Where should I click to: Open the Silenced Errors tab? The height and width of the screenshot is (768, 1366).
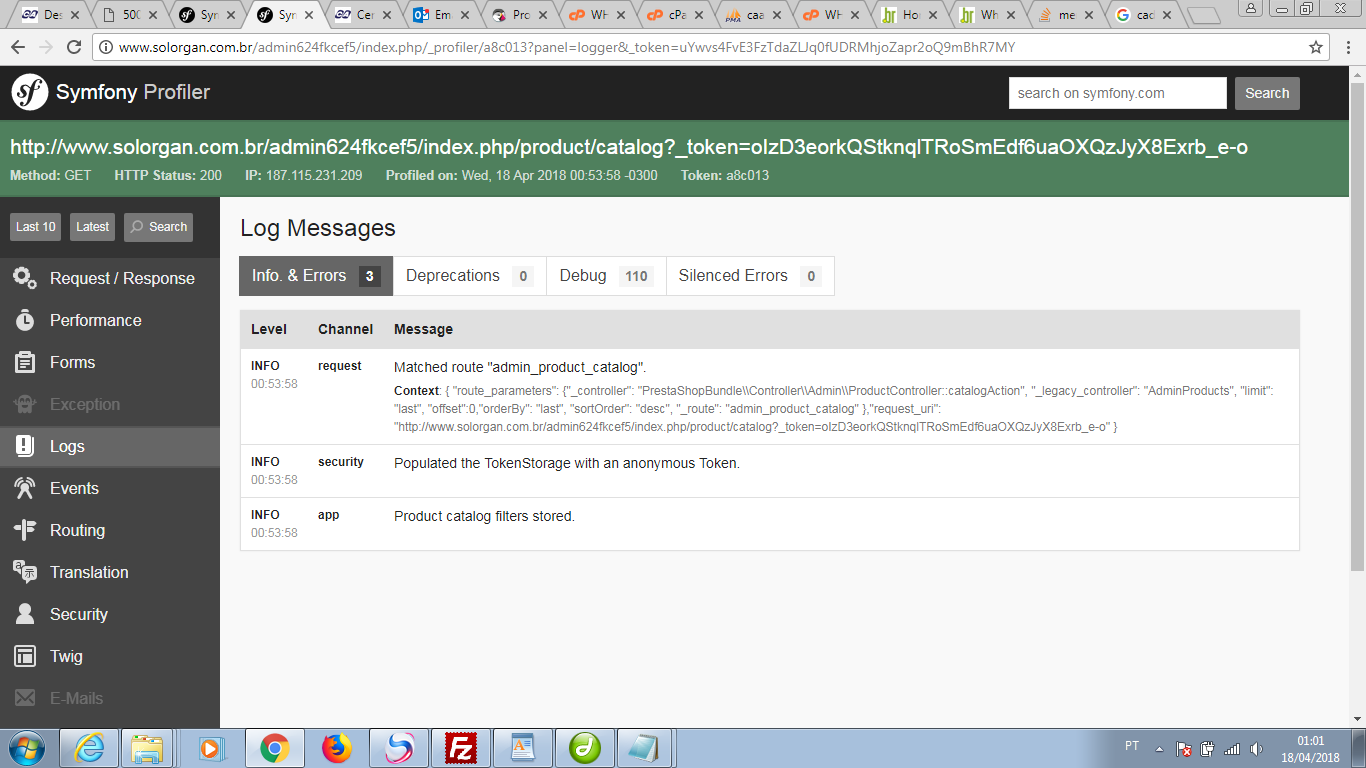tap(750, 276)
